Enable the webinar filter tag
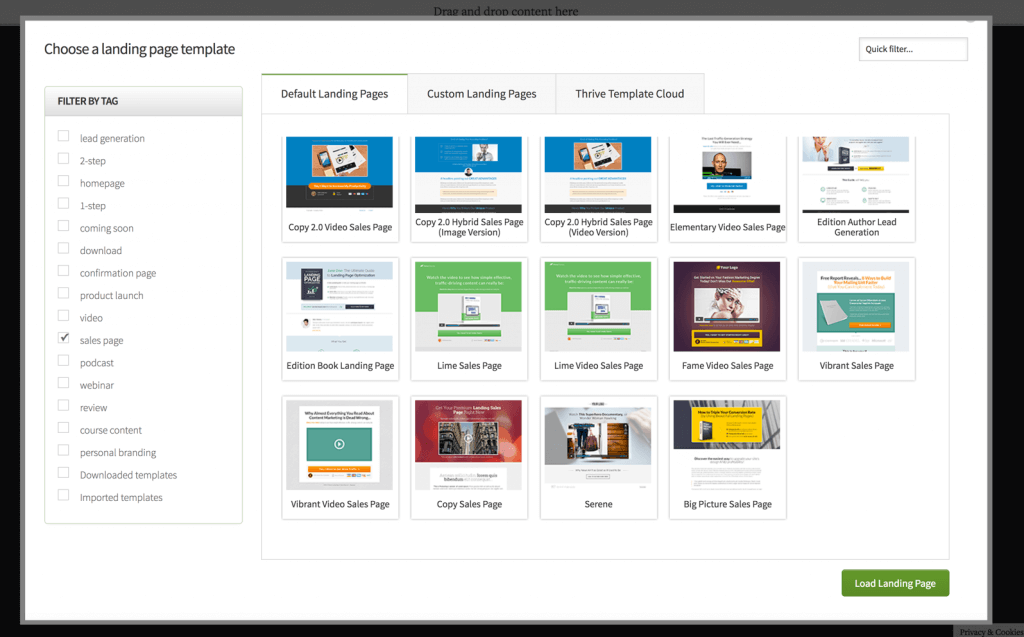 [63, 384]
